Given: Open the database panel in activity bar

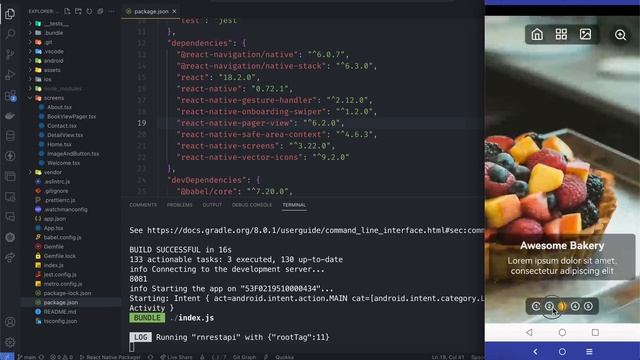Looking at the screenshot, I should click(x=10, y=136).
